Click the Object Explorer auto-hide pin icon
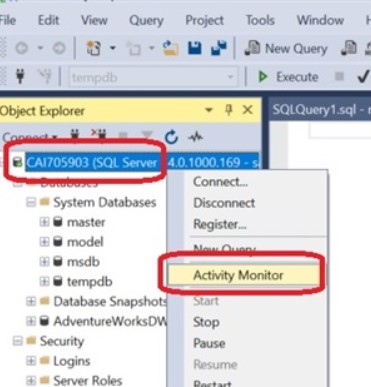Image resolution: width=371 pixels, height=387 pixels. [229, 110]
